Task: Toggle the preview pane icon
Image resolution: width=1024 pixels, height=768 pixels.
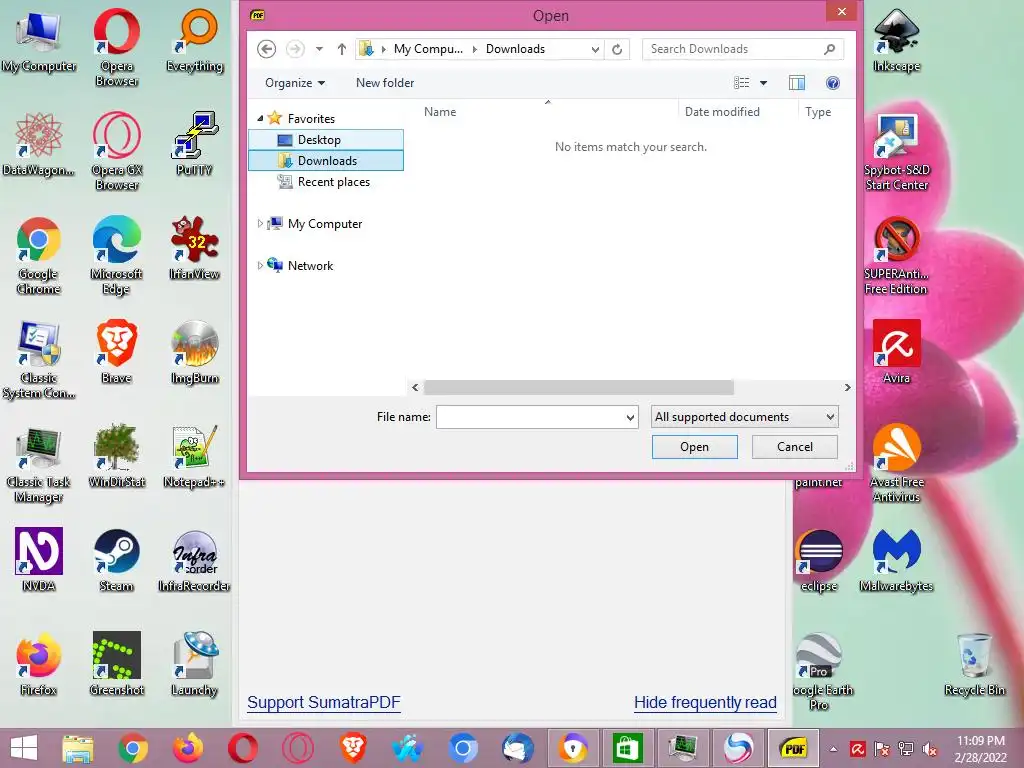Action: coord(797,83)
